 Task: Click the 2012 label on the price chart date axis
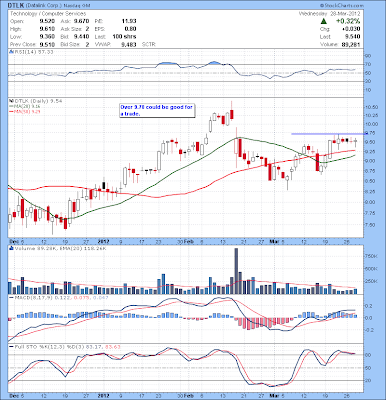click(x=104, y=241)
